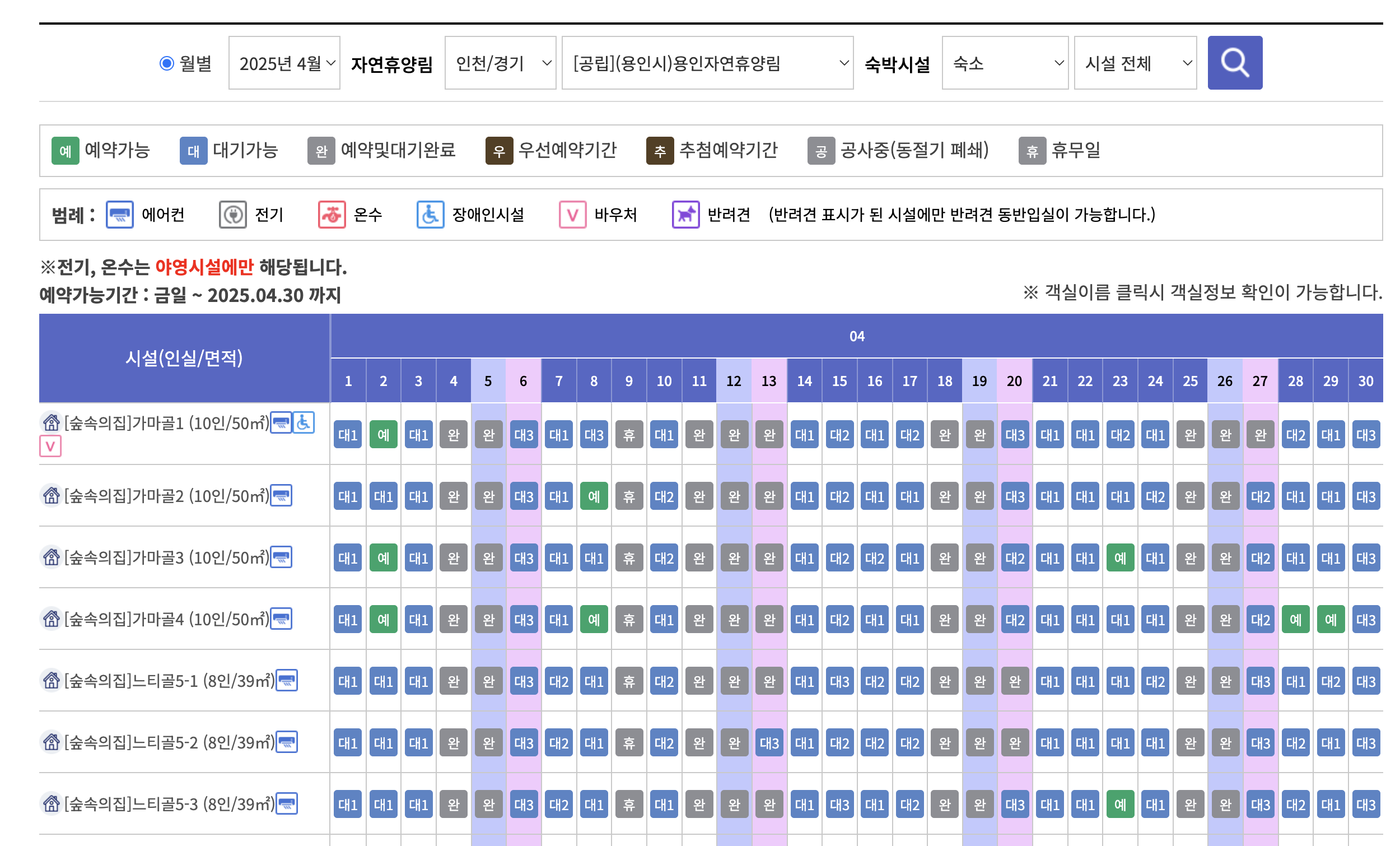Image resolution: width=1400 pixels, height=846 pixels.
Task: Click the hot water legend icon
Action: click(332, 215)
